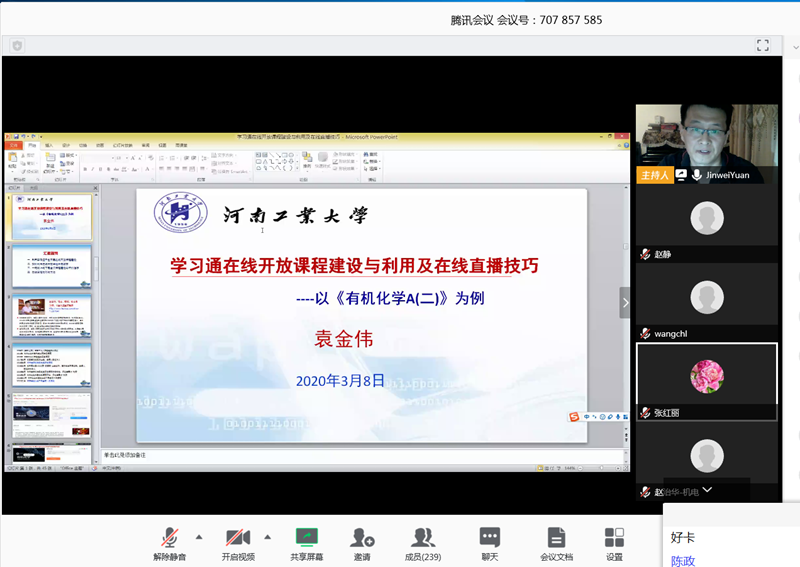
Task: Open the 成员(239) members list
Action: 423,543
